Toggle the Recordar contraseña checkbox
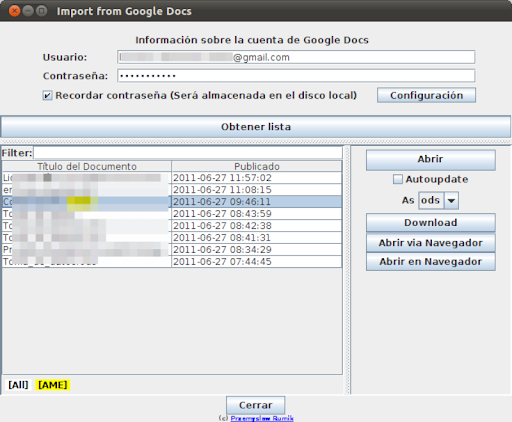 47,96
